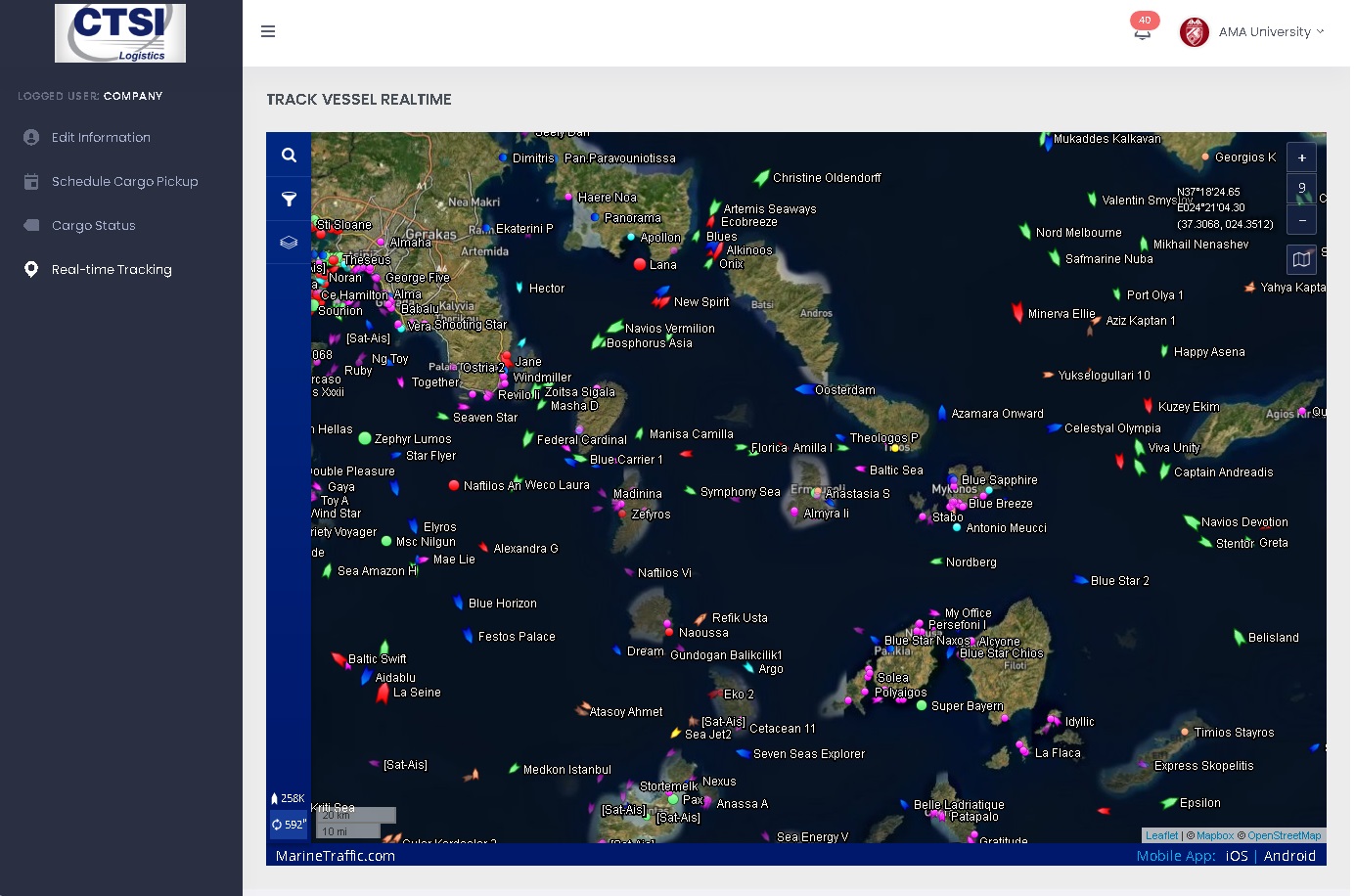Click the OpenStreetMap attribution link
The image size is (1355, 896).
point(1284,835)
